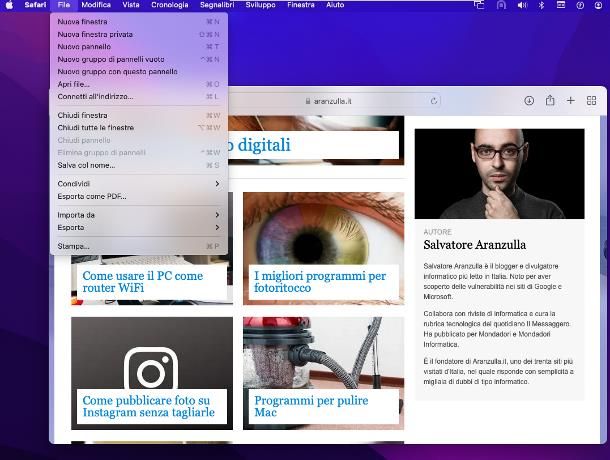The height and width of the screenshot is (460, 610).
Task: Click the Bluetooth icon in menu bar
Action: tap(541, 5)
